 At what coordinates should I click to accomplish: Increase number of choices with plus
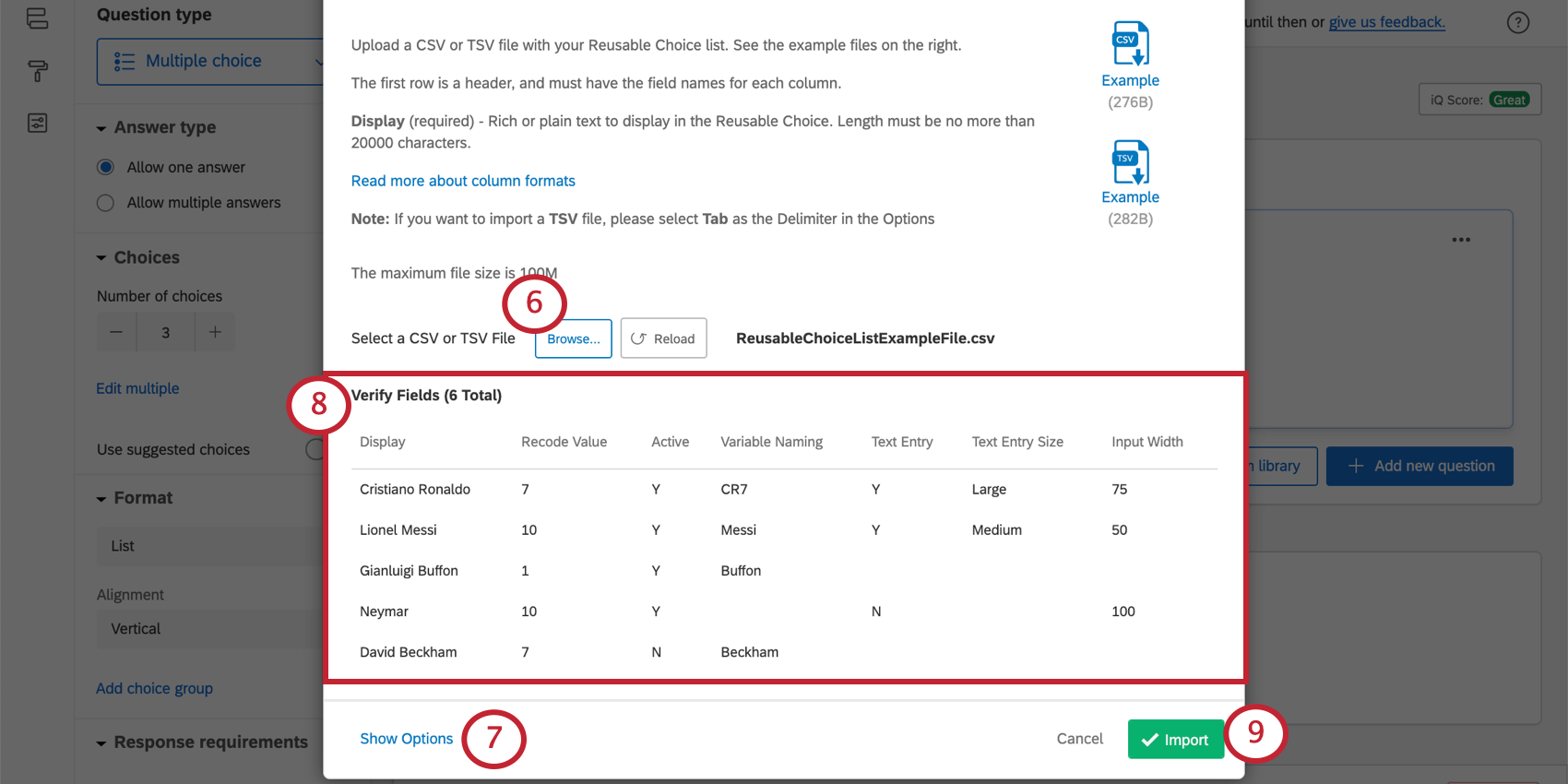point(215,332)
